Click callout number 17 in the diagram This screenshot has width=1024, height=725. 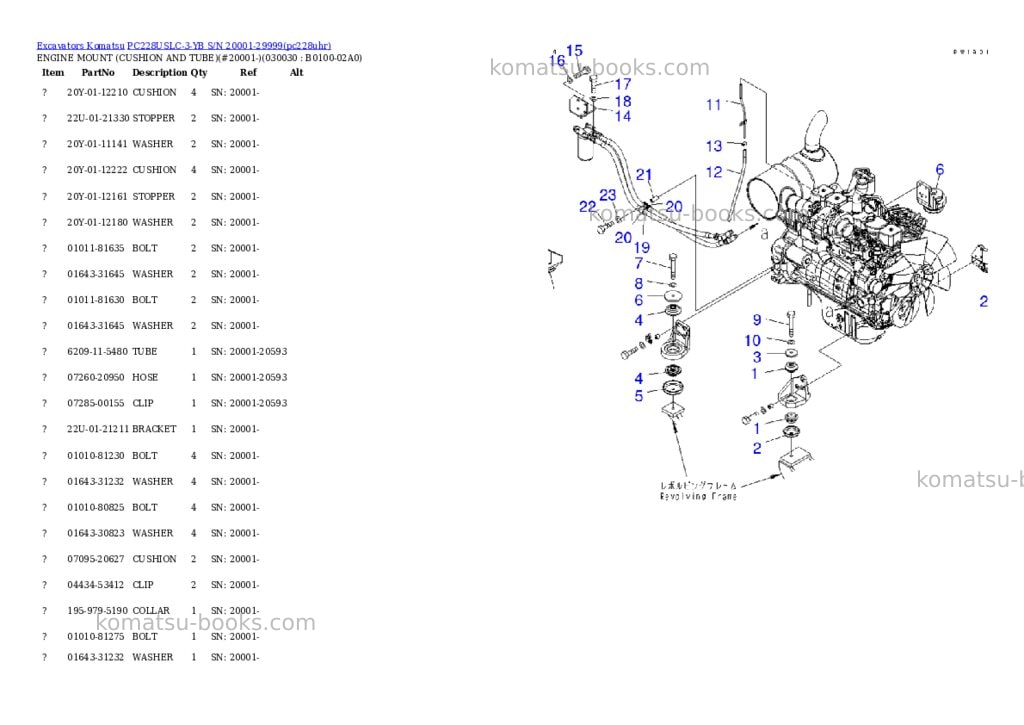623,84
